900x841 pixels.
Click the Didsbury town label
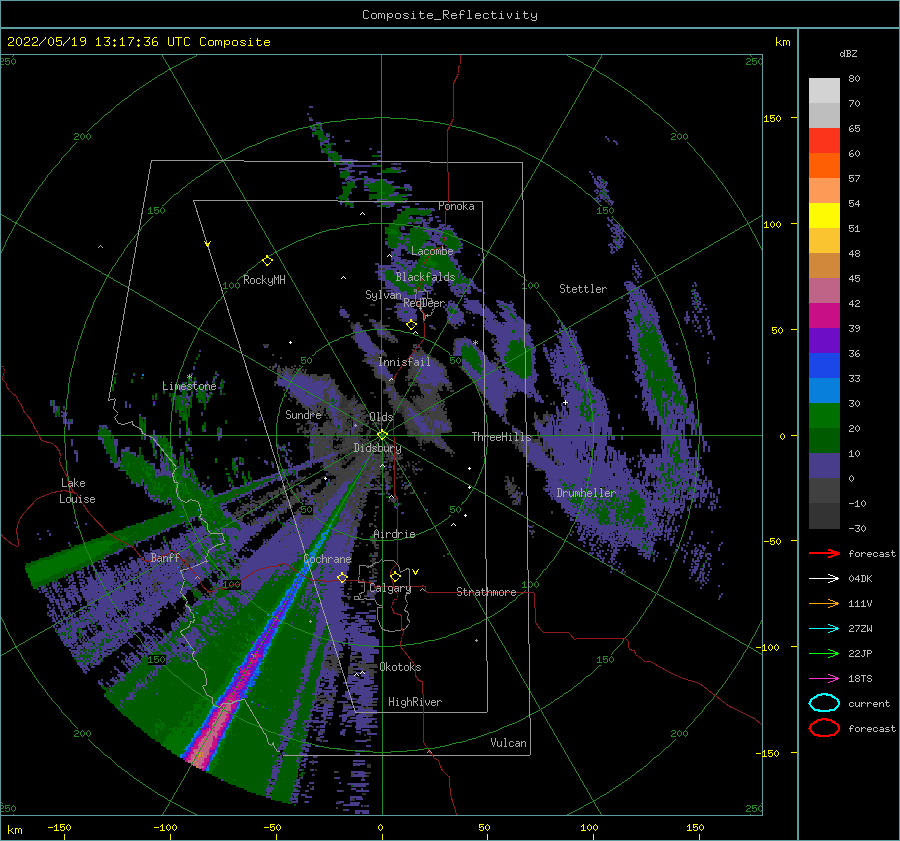(x=377, y=448)
